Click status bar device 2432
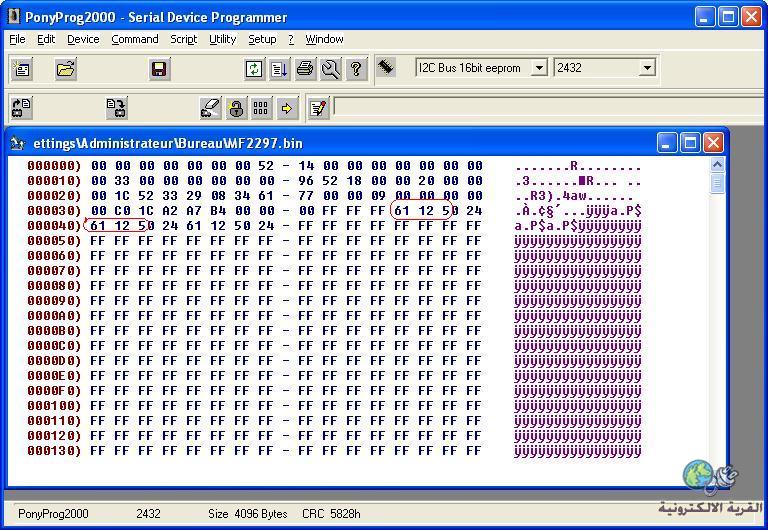768x530 pixels. click(x=148, y=514)
